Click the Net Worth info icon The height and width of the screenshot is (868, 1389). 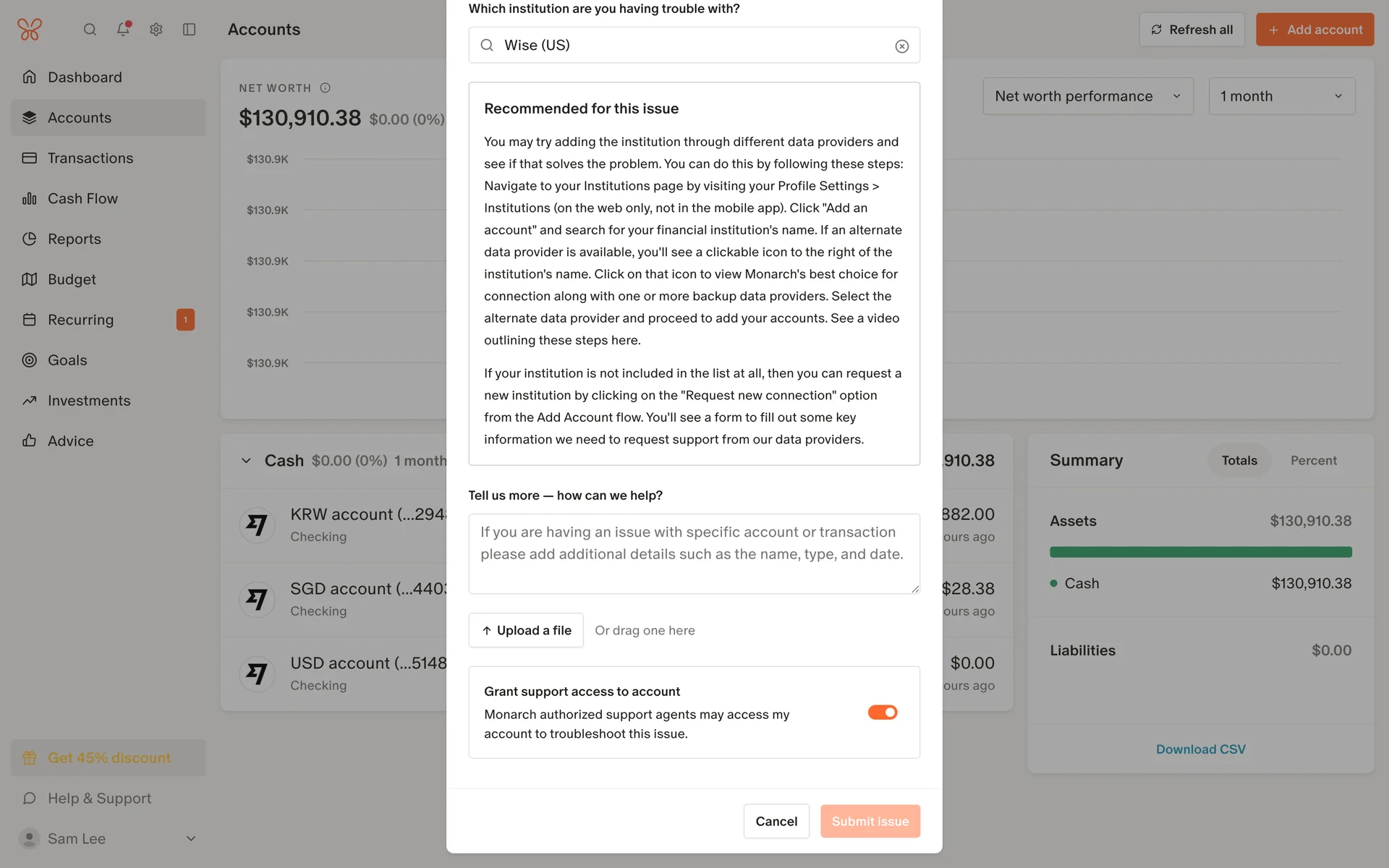tap(325, 88)
